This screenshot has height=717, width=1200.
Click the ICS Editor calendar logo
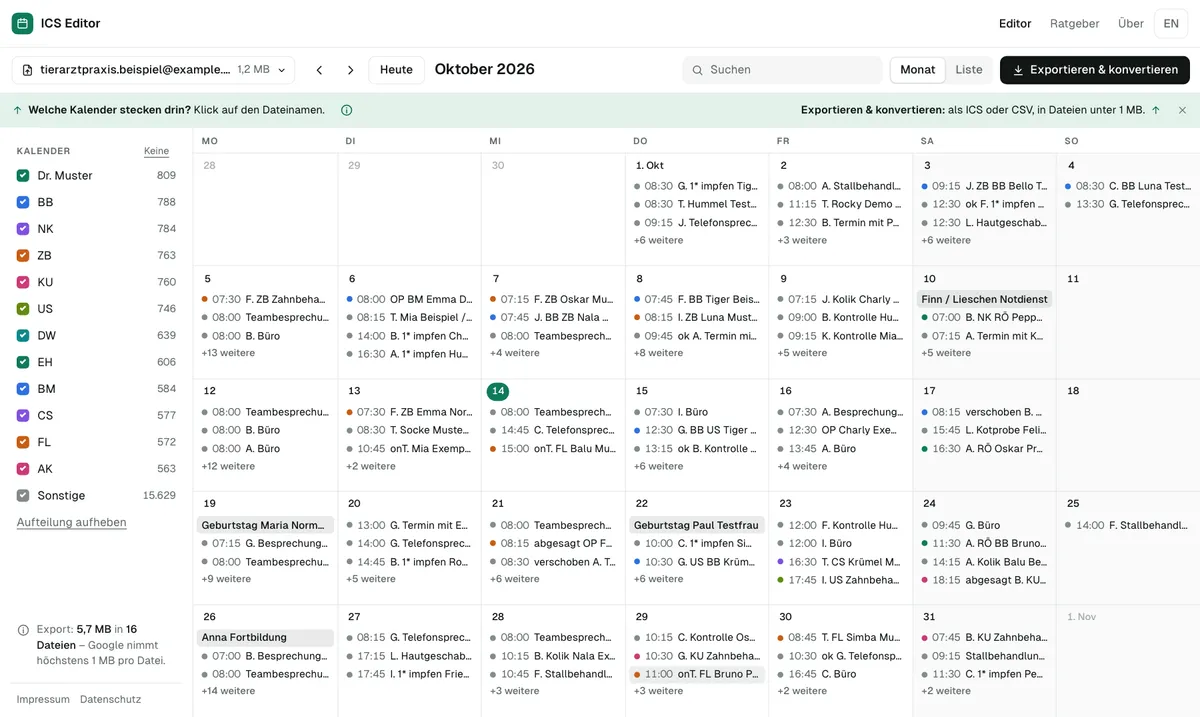22,23
